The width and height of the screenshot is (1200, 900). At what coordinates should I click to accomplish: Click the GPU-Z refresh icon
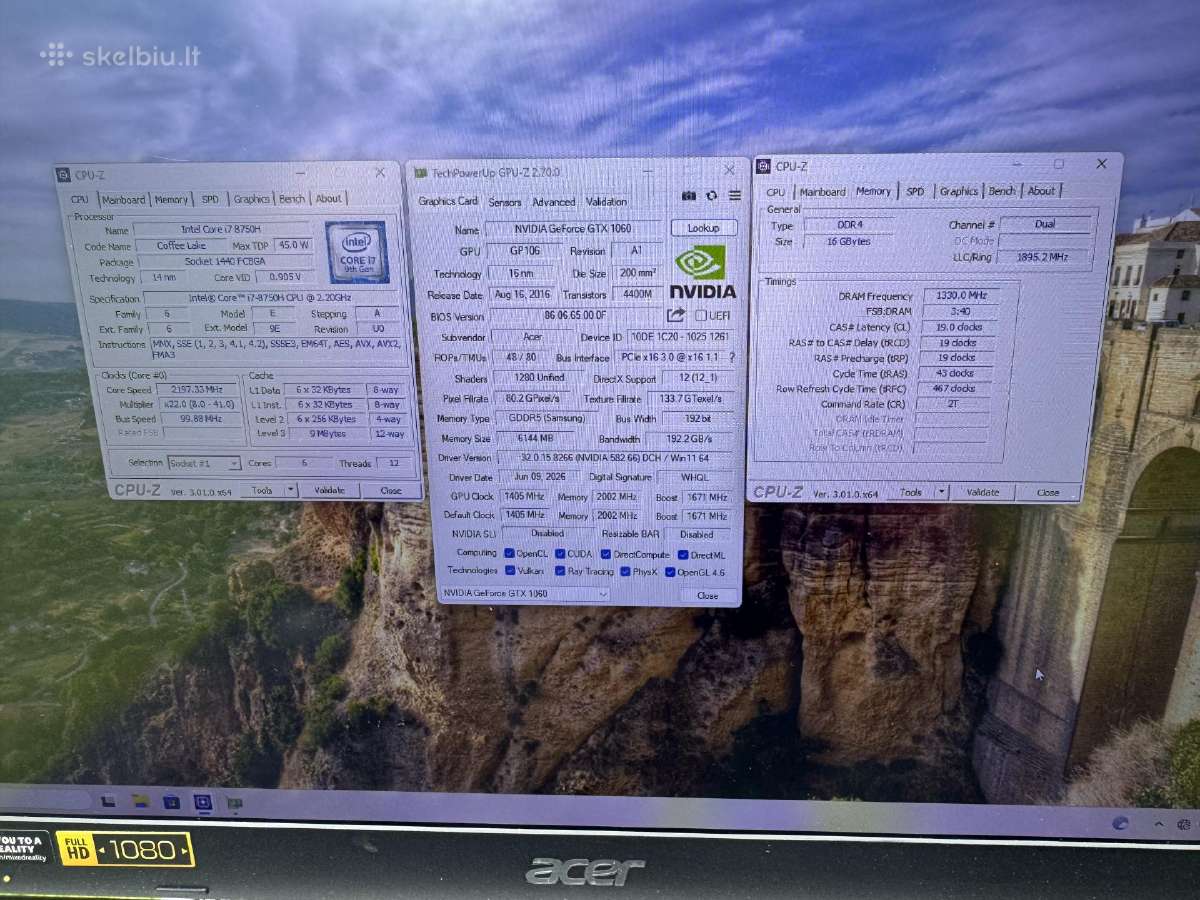coord(712,196)
